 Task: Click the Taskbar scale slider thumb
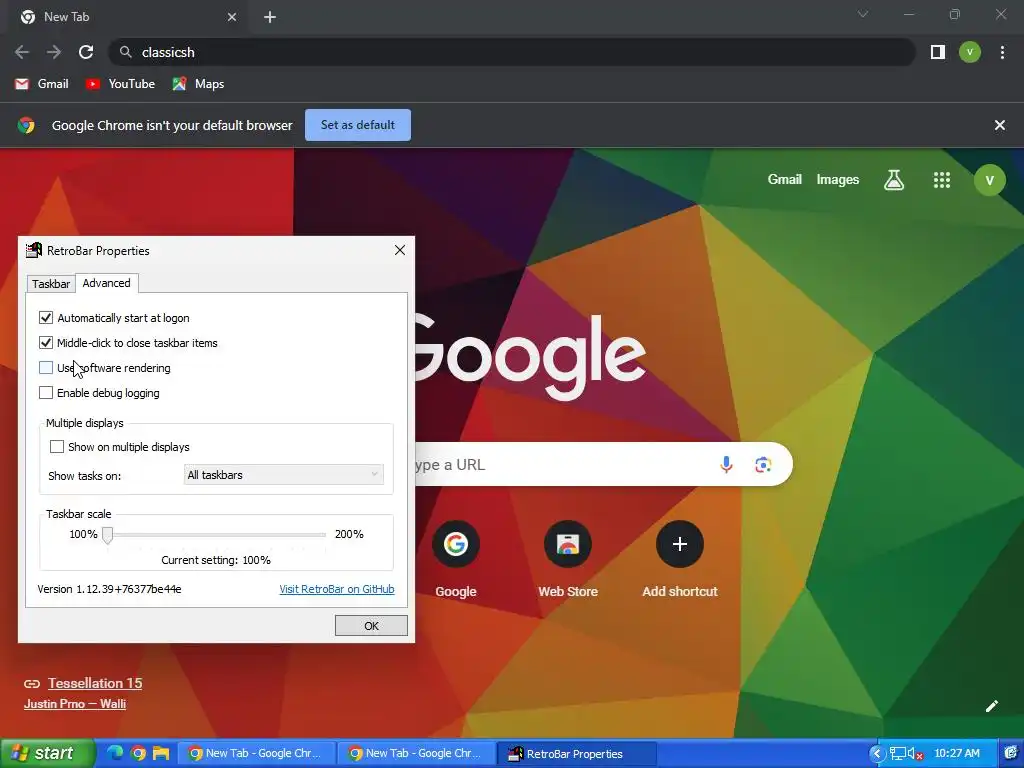point(108,536)
